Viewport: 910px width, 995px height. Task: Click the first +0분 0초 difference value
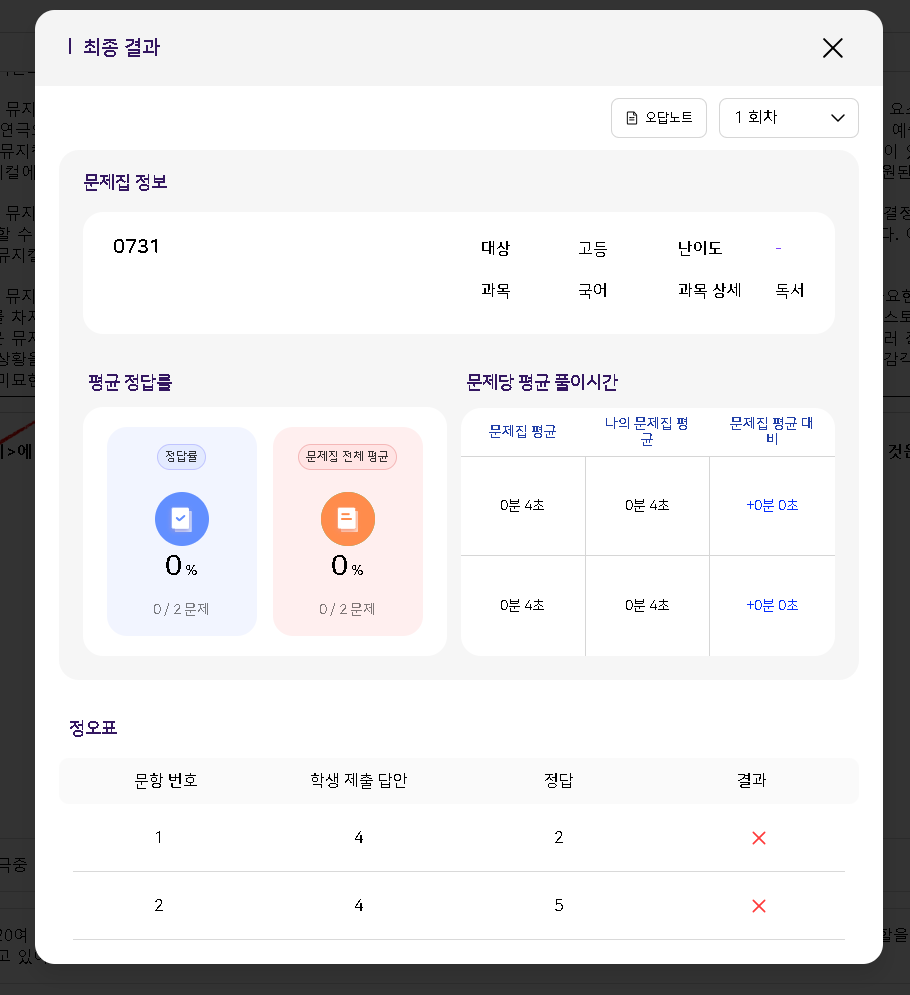coord(772,506)
